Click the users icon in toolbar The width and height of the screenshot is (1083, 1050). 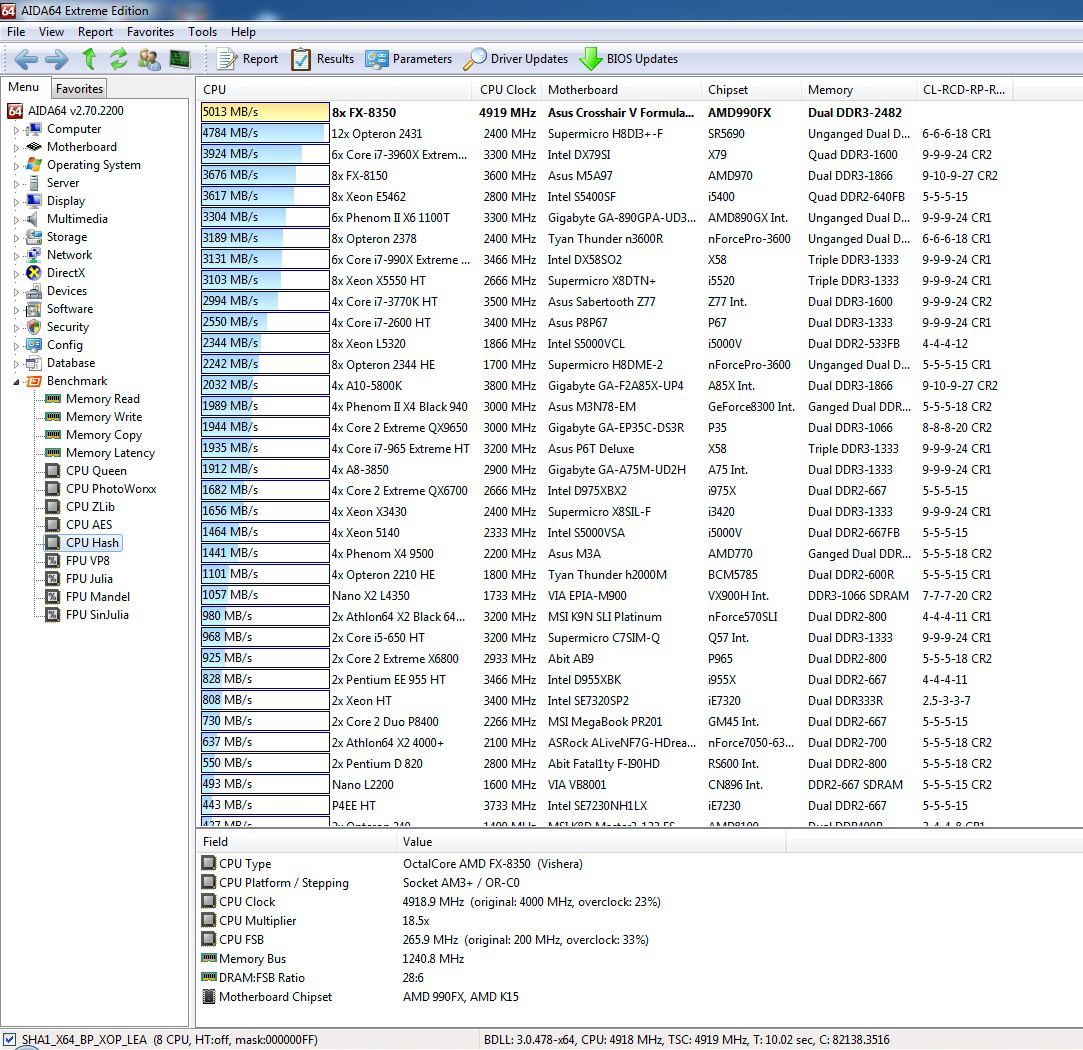(148, 59)
